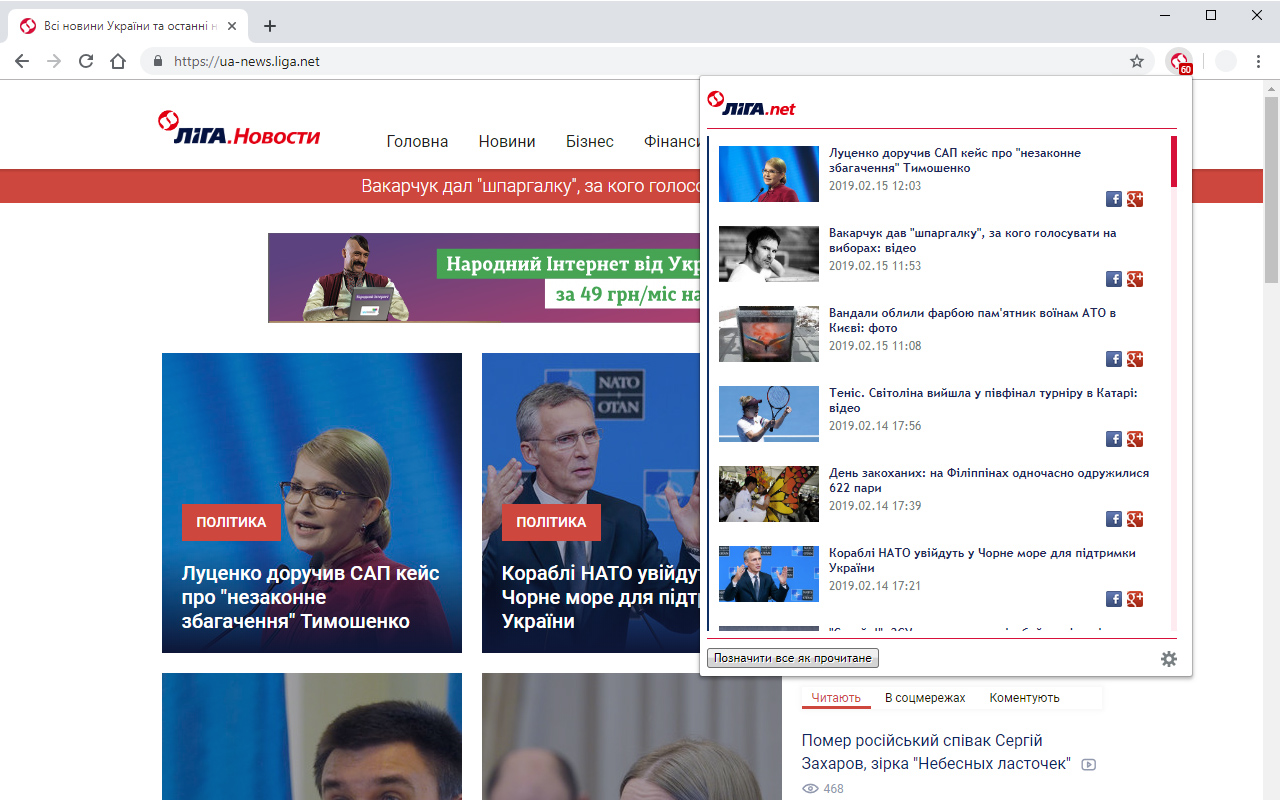The height and width of the screenshot is (800, 1280).
Task: Share Світоліна теніс news on Google+
Action: coord(1135,439)
